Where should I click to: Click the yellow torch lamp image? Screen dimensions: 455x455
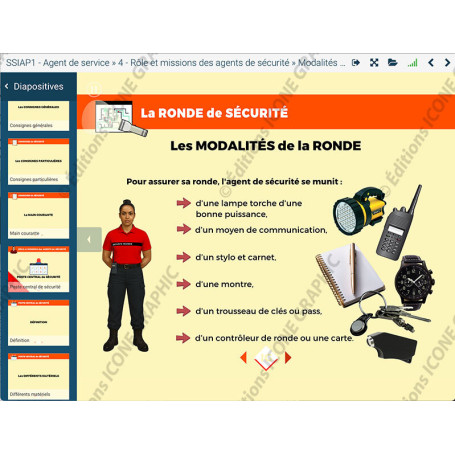(x=359, y=211)
